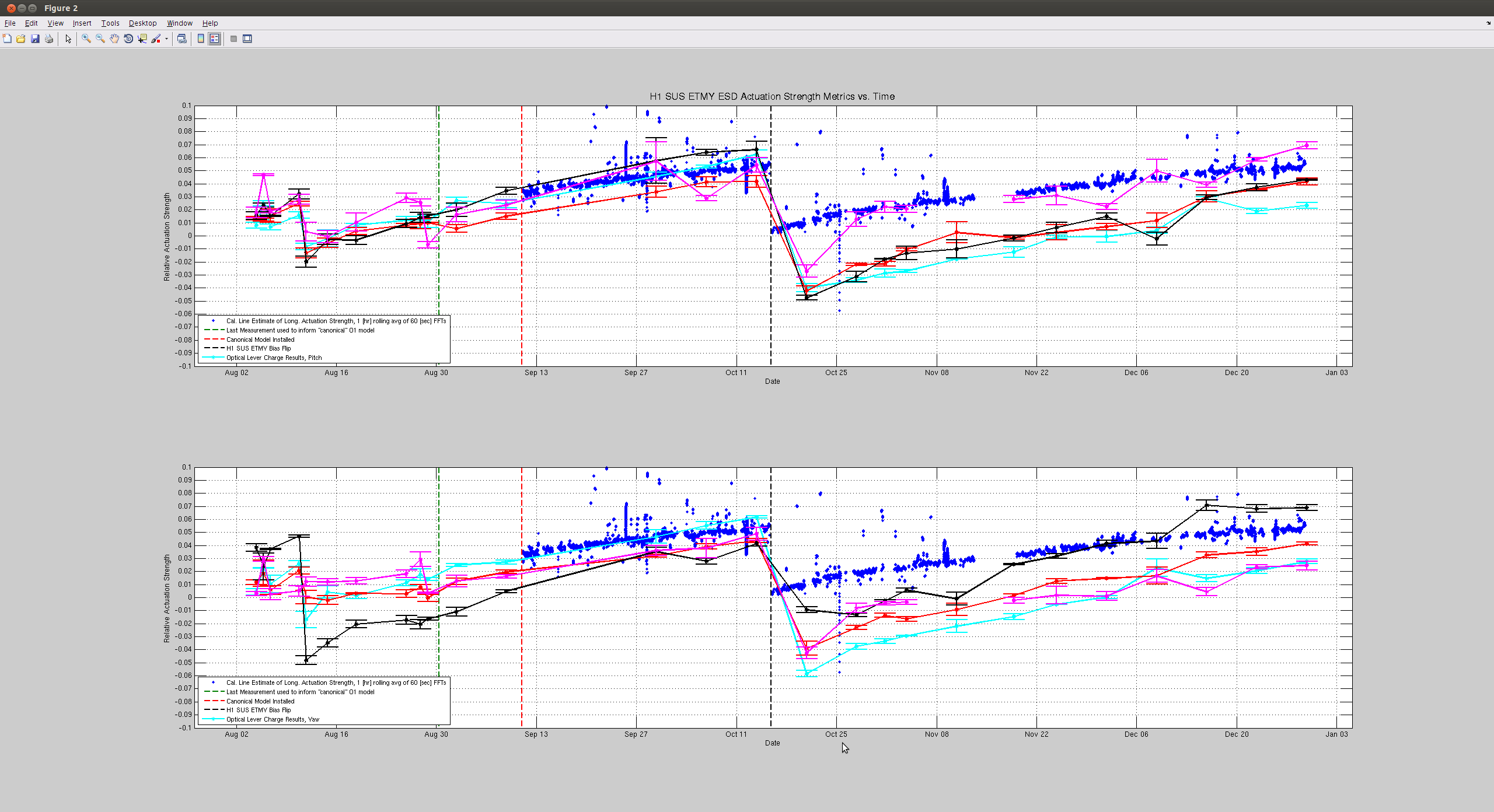1494x812 pixels.
Task: Click 'Optical Lever Charge Results, Yaw' legend entry
Action: [273, 719]
